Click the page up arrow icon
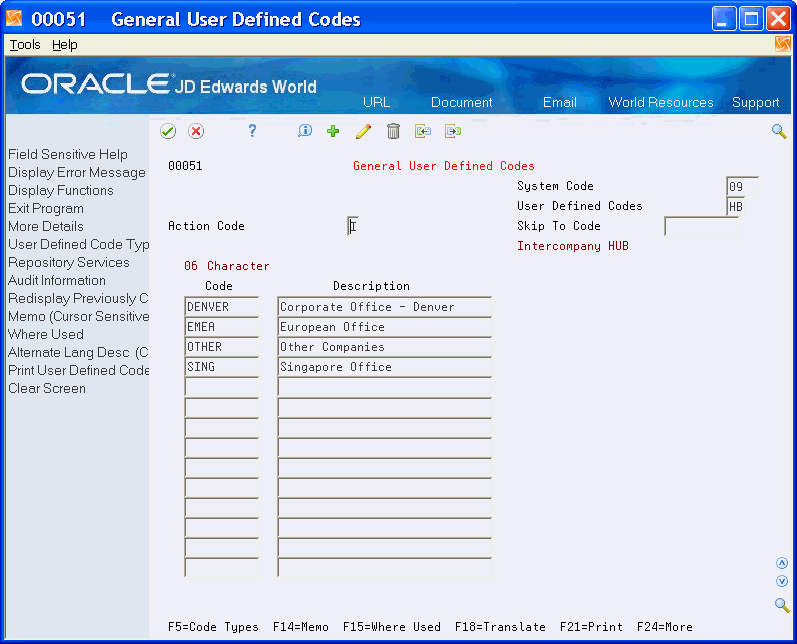Viewport: 797px width, 644px height. [x=782, y=563]
